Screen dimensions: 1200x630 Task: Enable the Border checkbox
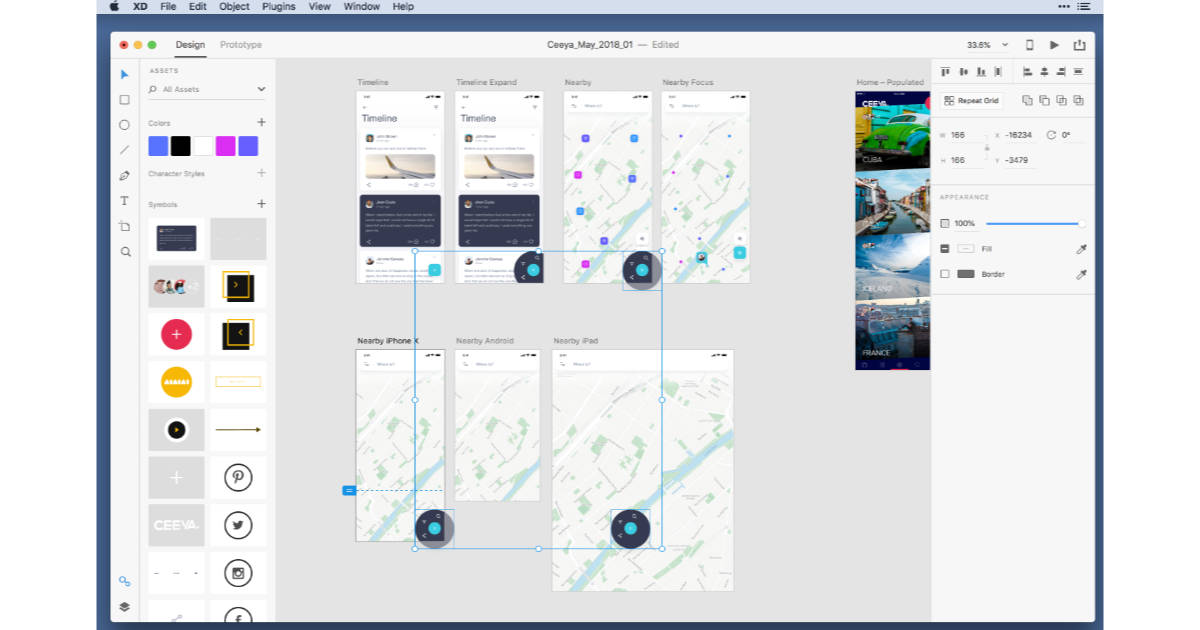click(946, 274)
